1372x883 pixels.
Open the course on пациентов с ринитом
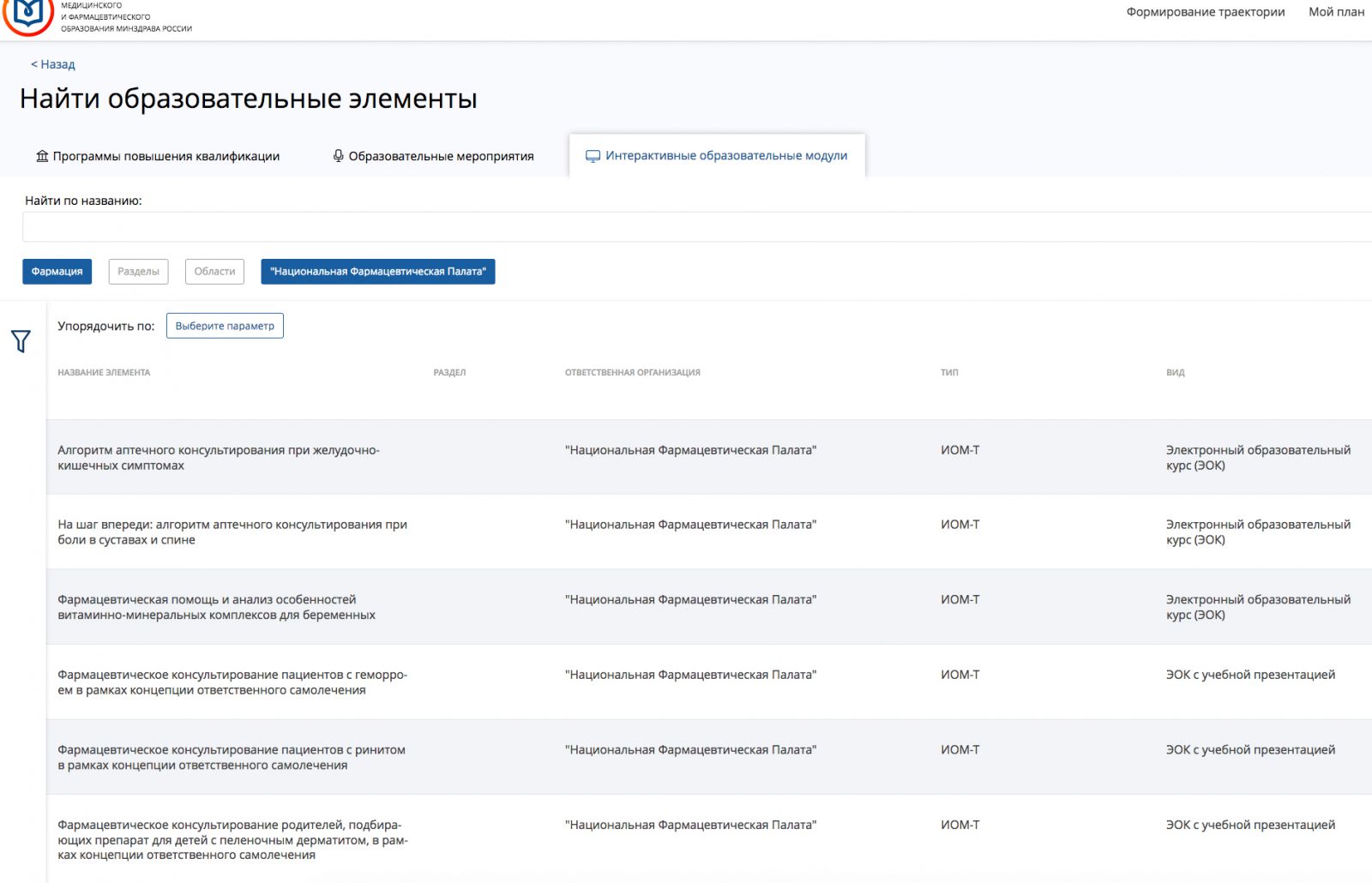232,757
